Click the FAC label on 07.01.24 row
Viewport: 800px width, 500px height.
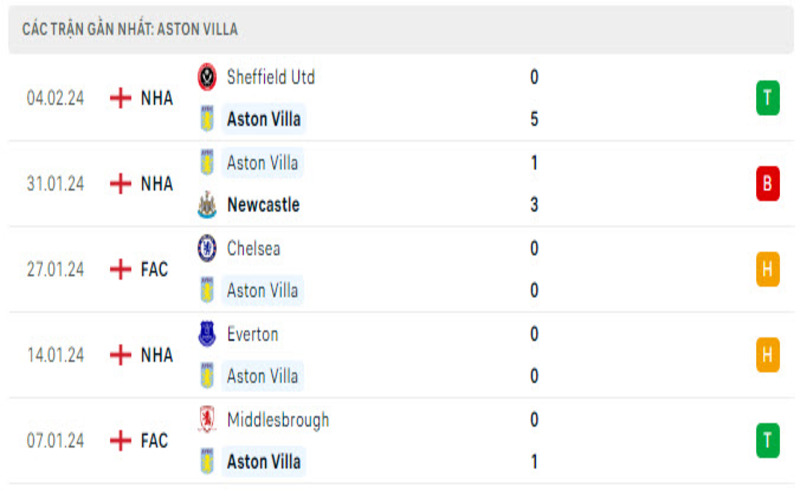click(154, 440)
